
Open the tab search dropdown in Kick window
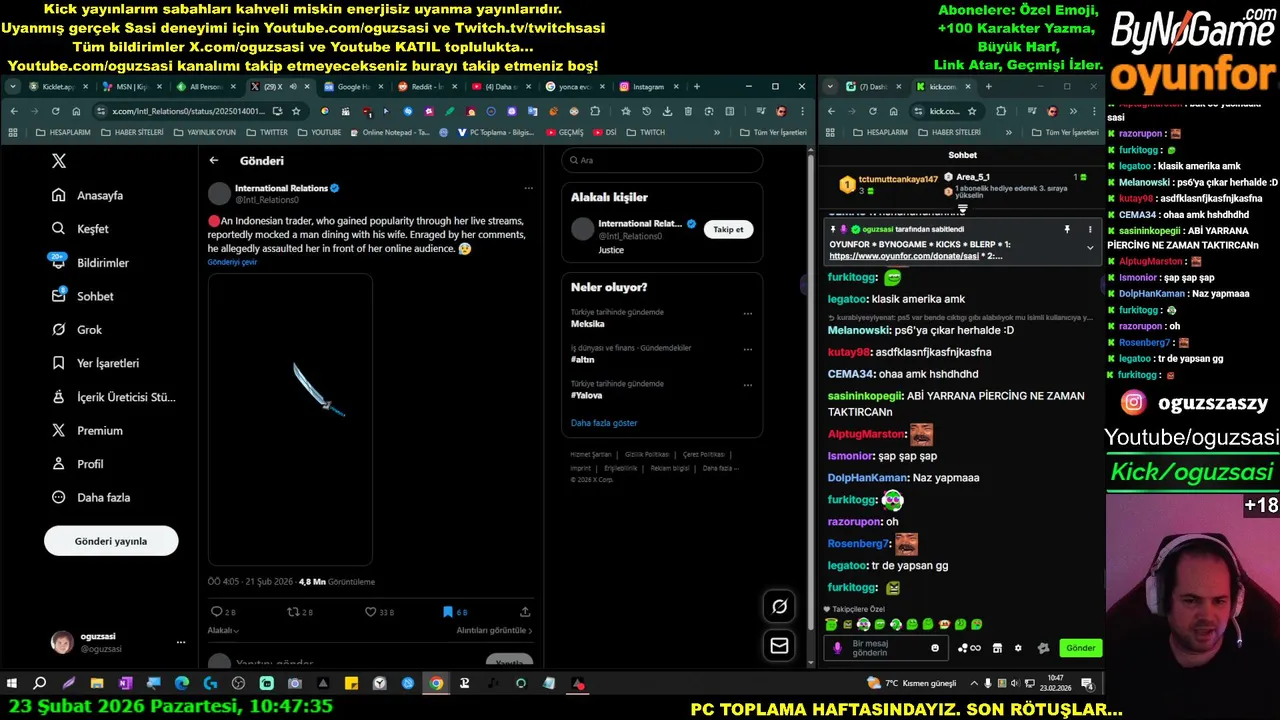tap(830, 87)
